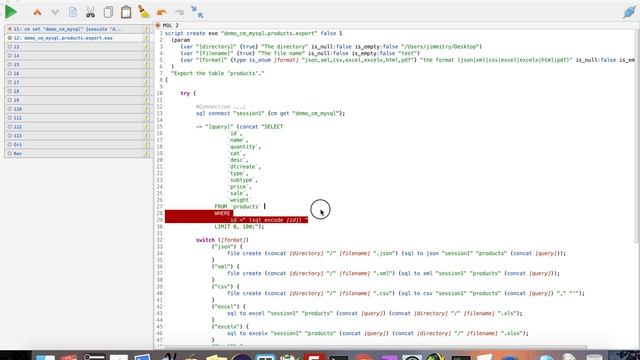Open the Rev entry in the list
Viewport: 640px width, 360px height.
tap(78, 153)
